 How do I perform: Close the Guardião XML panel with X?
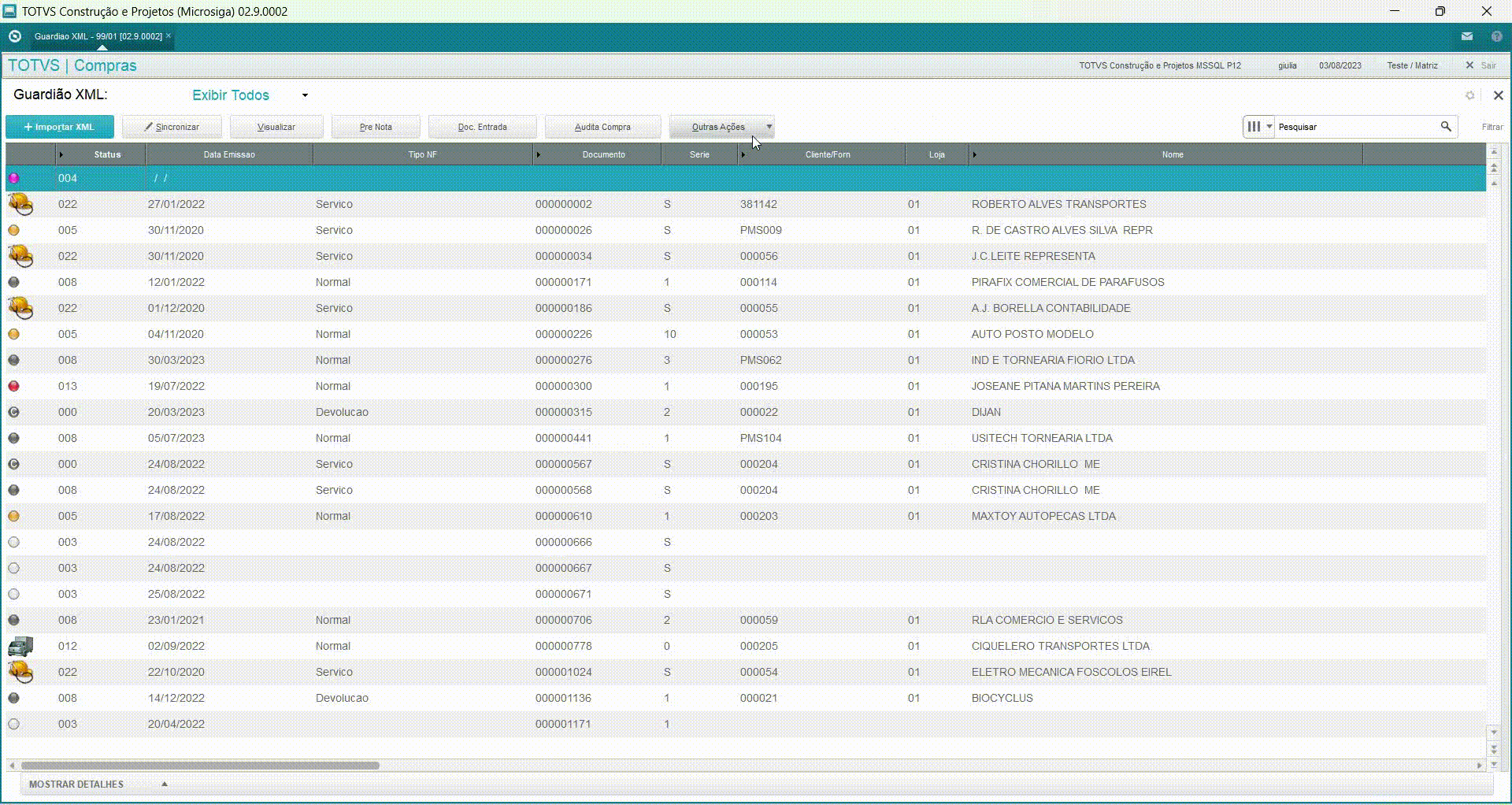click(1499, 95)
